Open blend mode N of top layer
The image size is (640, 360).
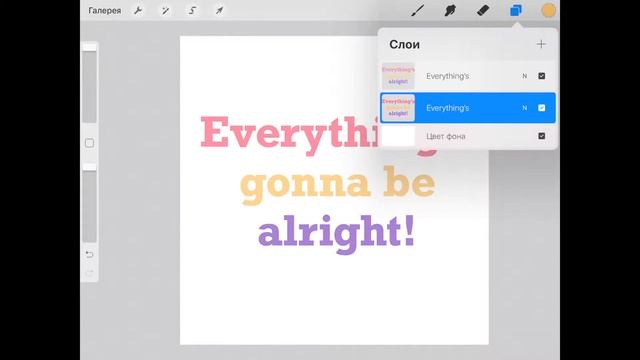(x=524, y=76)
